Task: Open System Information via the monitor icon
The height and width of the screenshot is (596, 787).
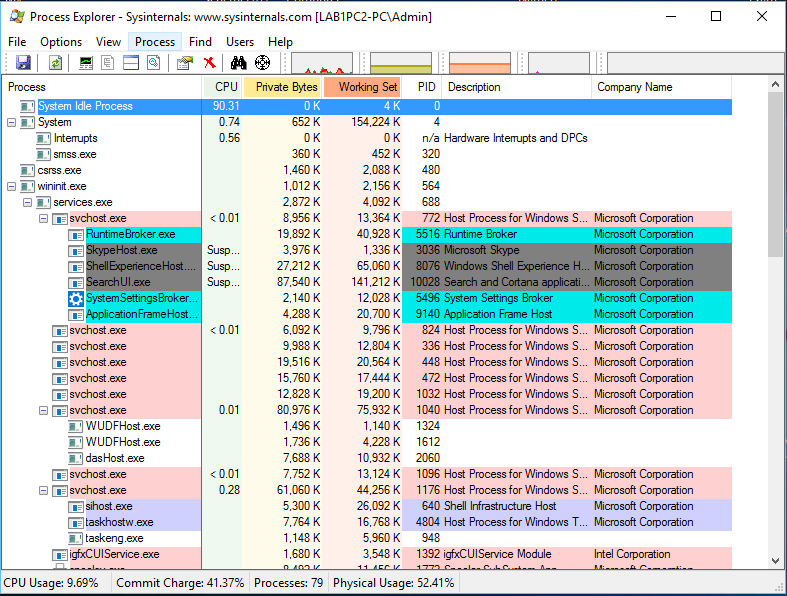Action: (86, 63)
